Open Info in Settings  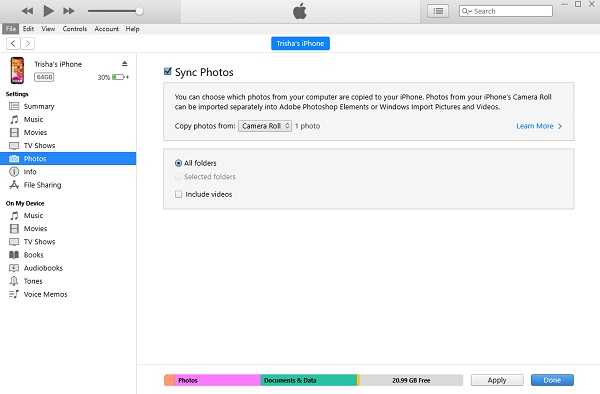(x=68, y=172)
